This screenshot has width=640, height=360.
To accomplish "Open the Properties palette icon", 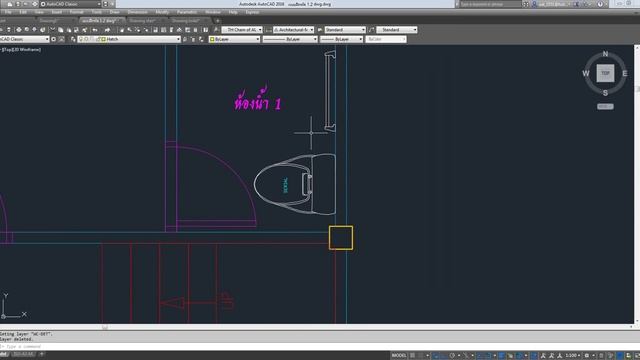I will coord(155,30).
